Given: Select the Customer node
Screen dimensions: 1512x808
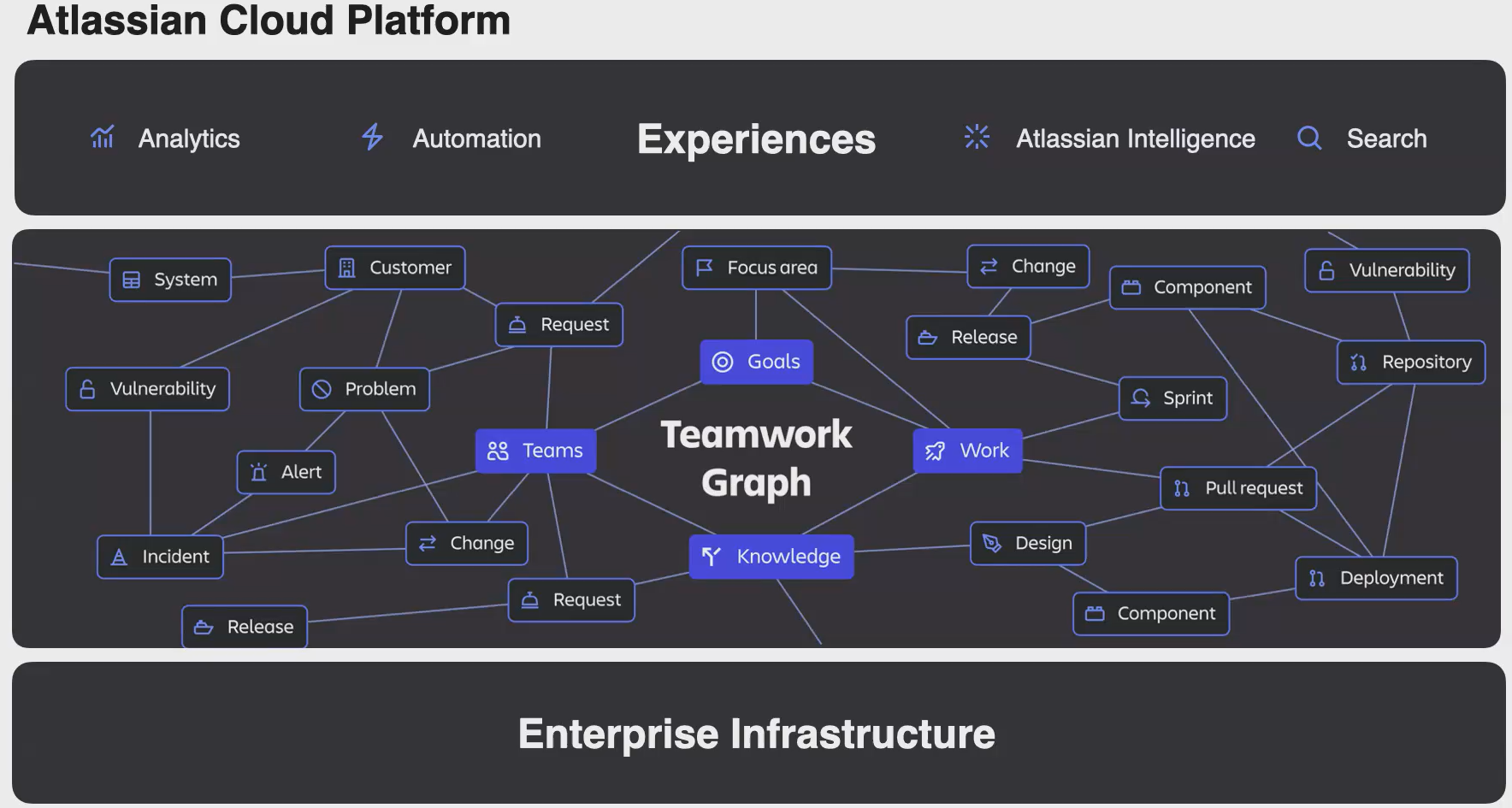Looking at the screenshot, I should pos(395,268).
